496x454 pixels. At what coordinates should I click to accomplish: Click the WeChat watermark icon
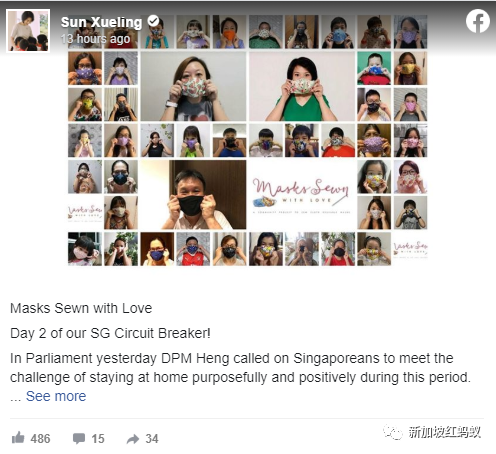[393, 432]
